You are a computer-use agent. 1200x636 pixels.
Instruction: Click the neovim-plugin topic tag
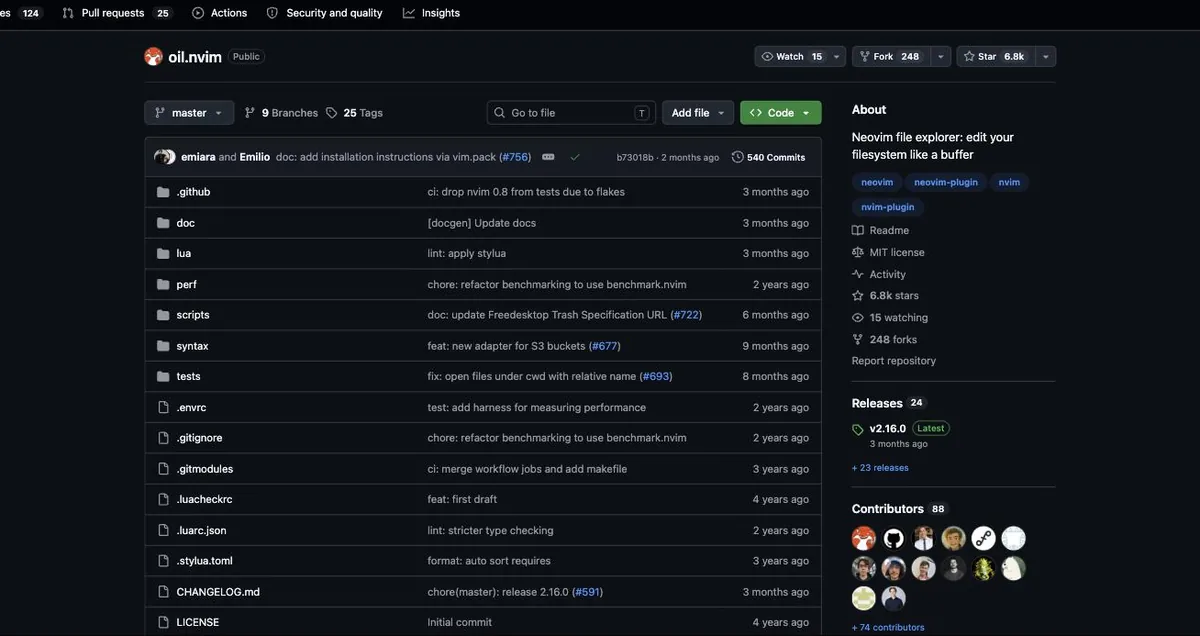946,182
